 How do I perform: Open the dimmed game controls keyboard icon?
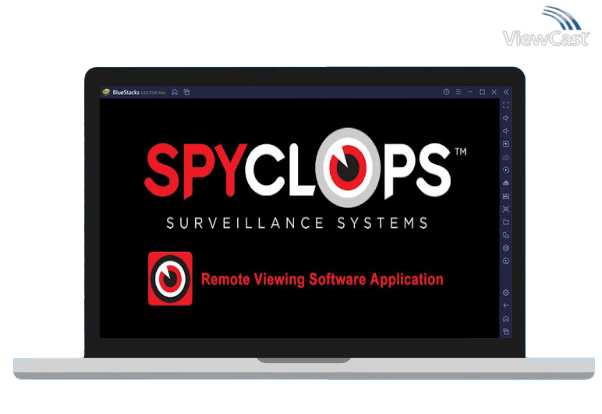tap(506, 157)
